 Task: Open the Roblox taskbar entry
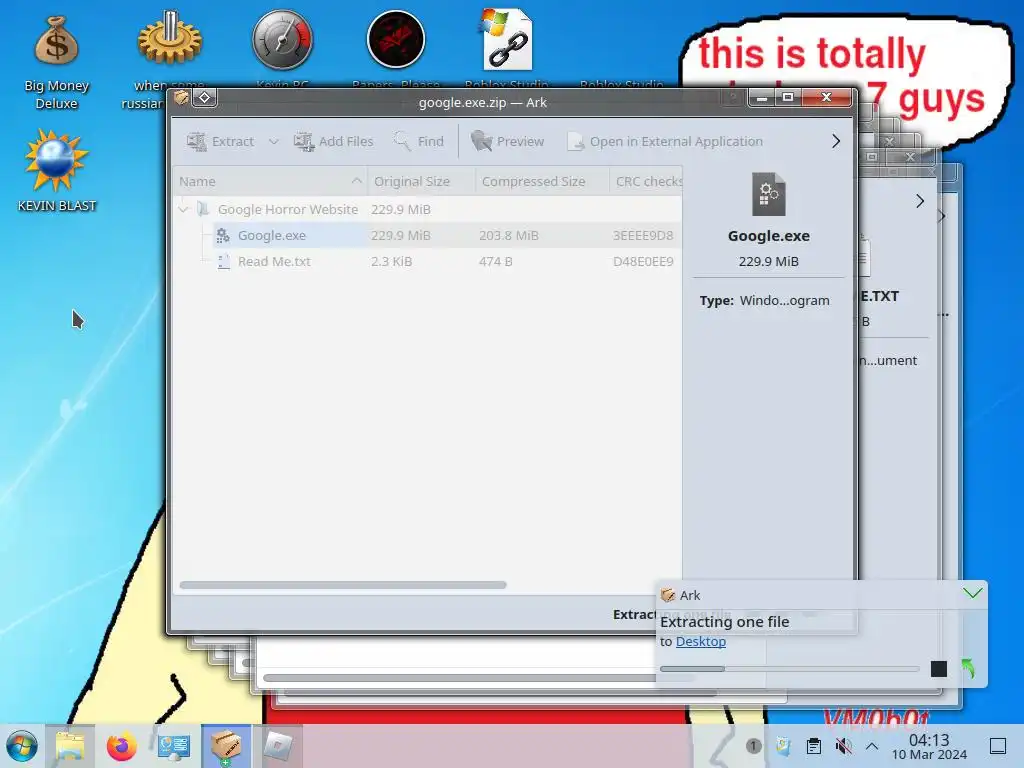[x=278, y=746]
